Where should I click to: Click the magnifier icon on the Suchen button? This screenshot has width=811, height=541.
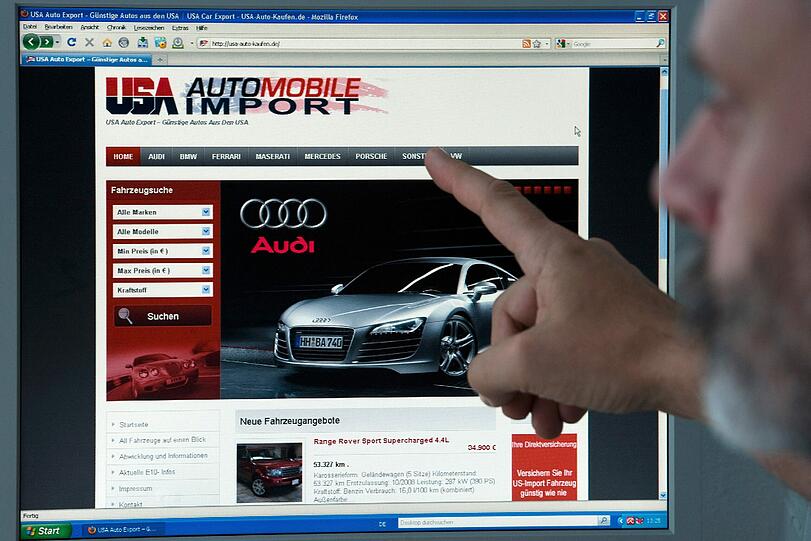click(x=125, y=315)
